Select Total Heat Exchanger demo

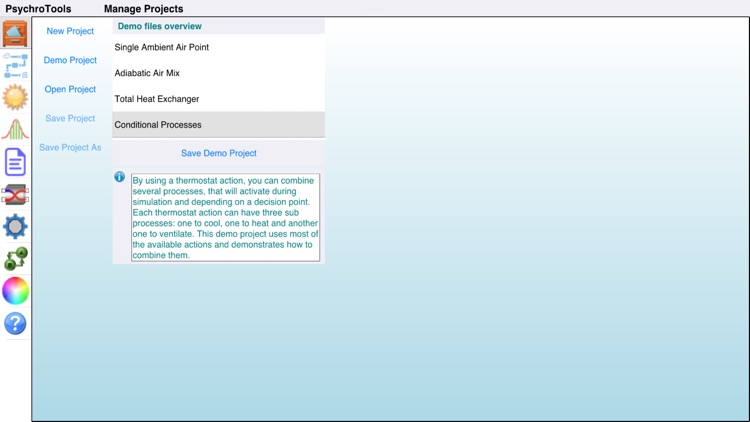point(219,99)
